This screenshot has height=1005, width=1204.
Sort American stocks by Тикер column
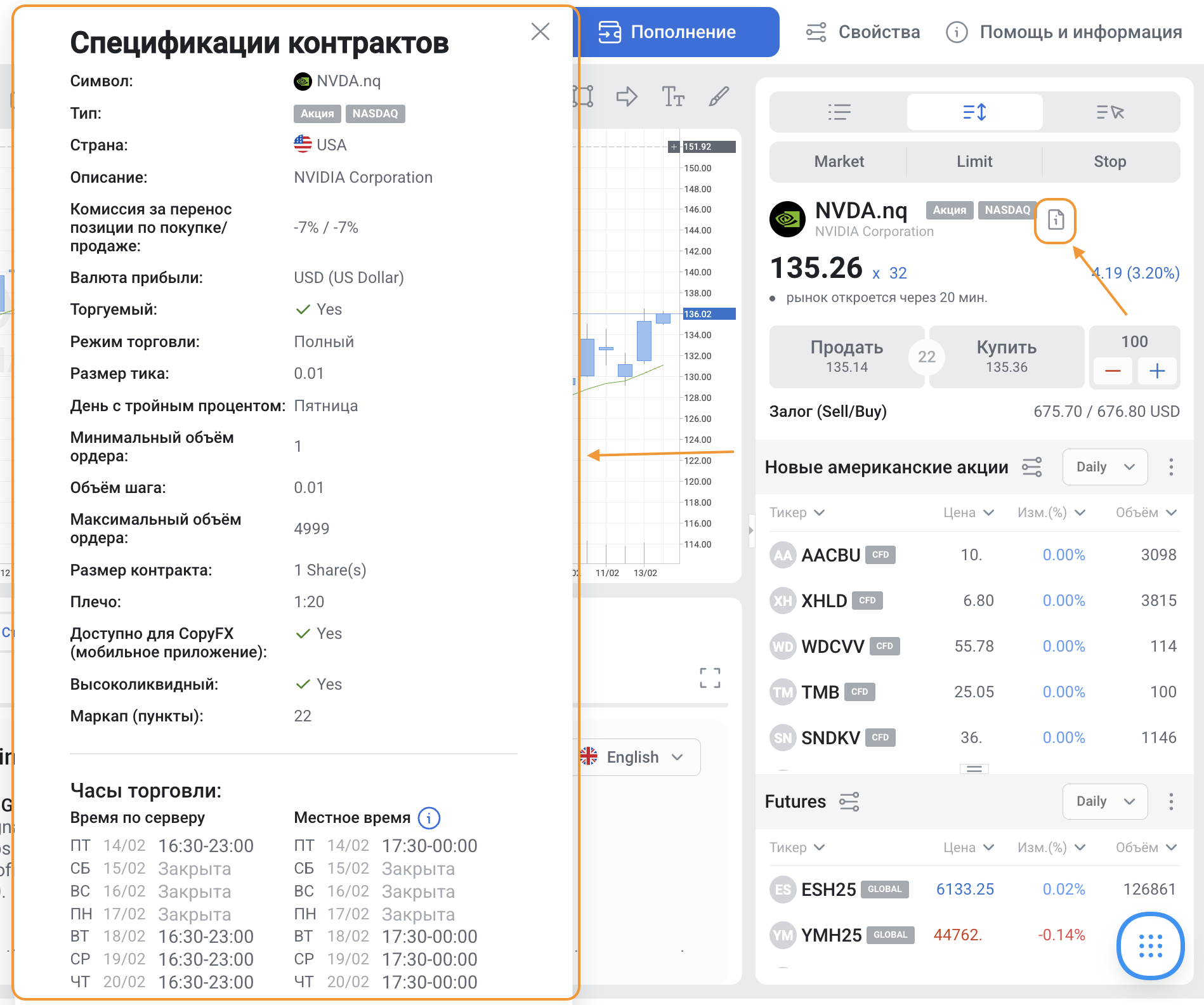click(x=797, y=513)
